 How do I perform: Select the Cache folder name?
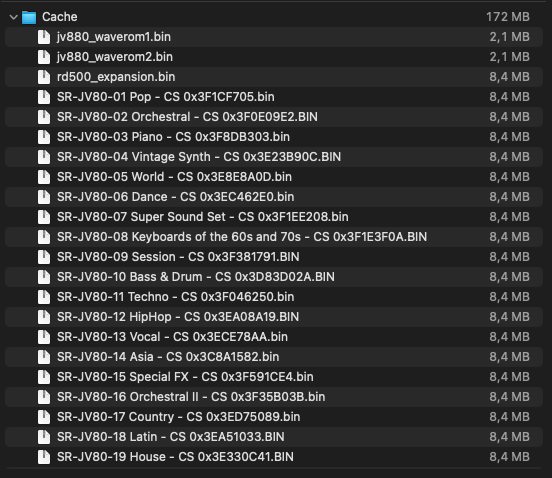[59, 17]
